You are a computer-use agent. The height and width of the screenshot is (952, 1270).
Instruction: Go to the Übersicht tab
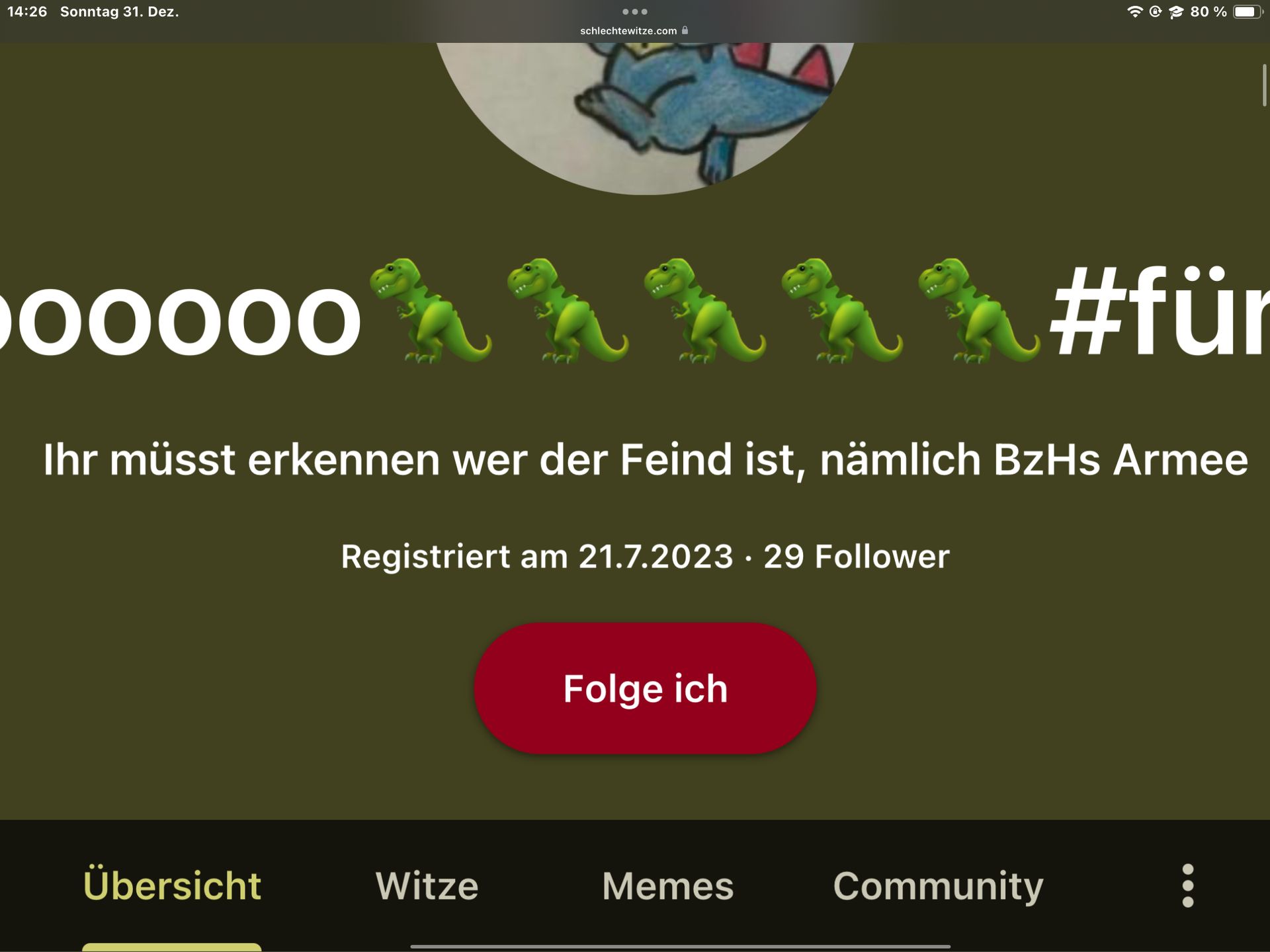point(172,885)
